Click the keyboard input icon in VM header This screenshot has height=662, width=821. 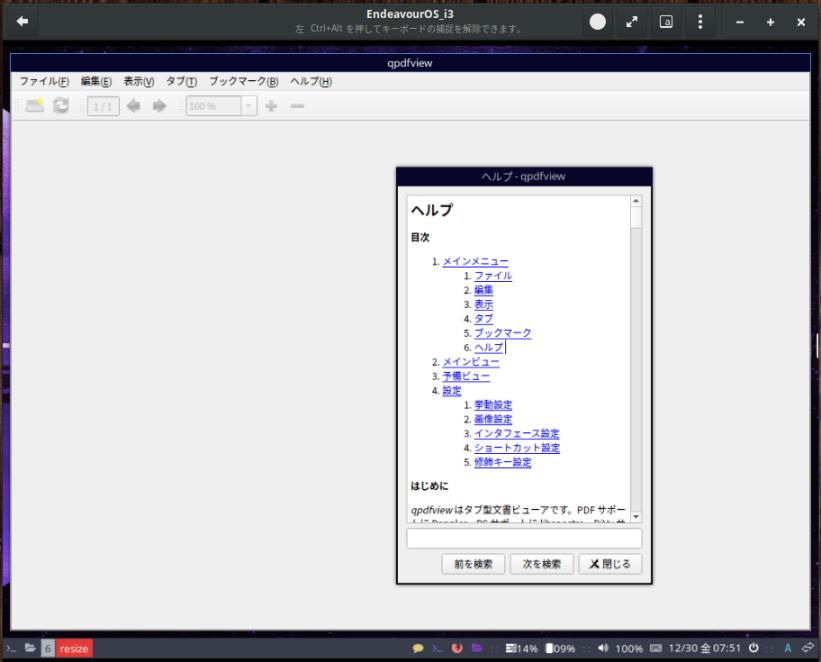pyautogui.click(x=666, y=21)
